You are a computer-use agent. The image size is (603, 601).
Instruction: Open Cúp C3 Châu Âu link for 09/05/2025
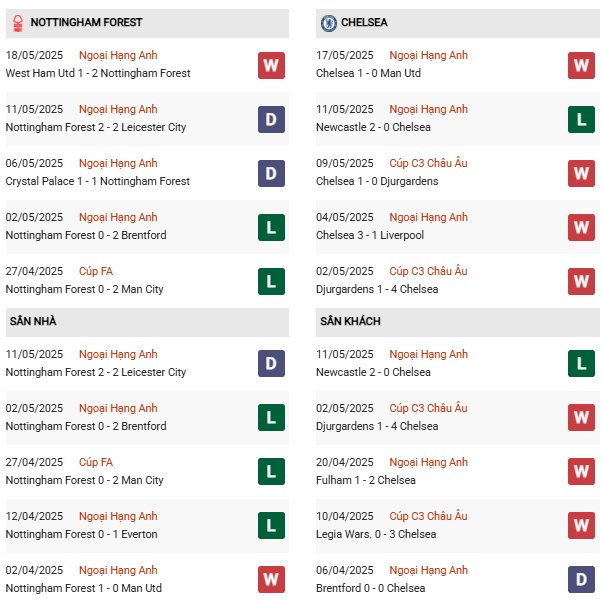click(x=428, y=163)
